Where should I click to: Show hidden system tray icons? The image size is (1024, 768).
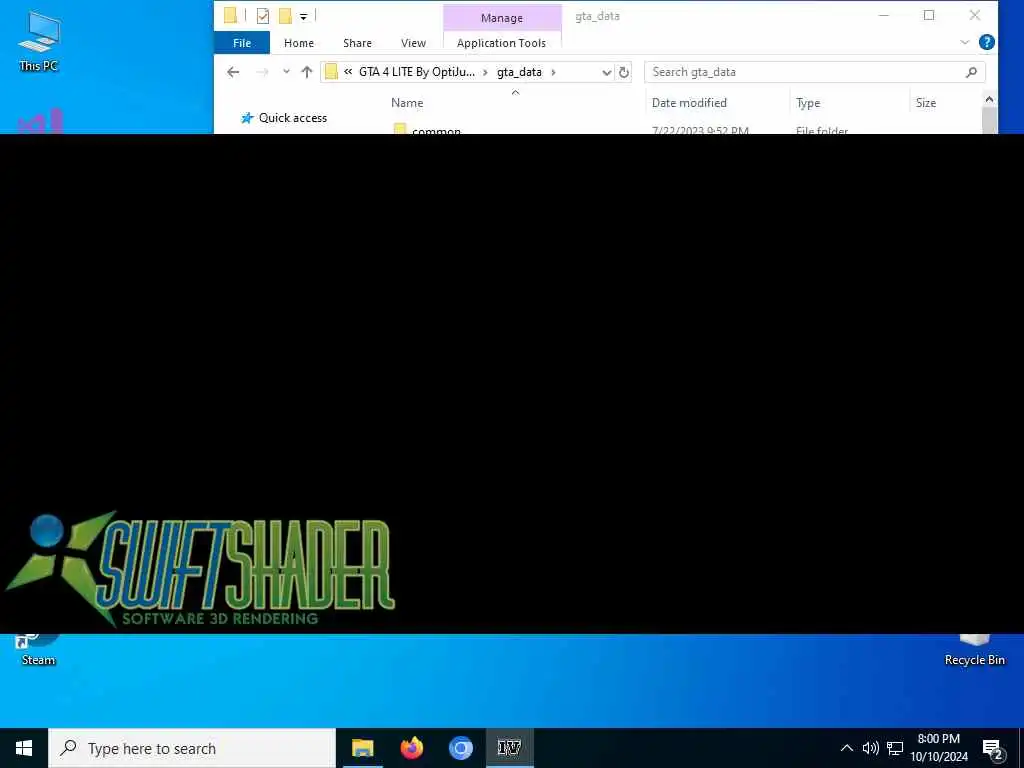point(846,748)
